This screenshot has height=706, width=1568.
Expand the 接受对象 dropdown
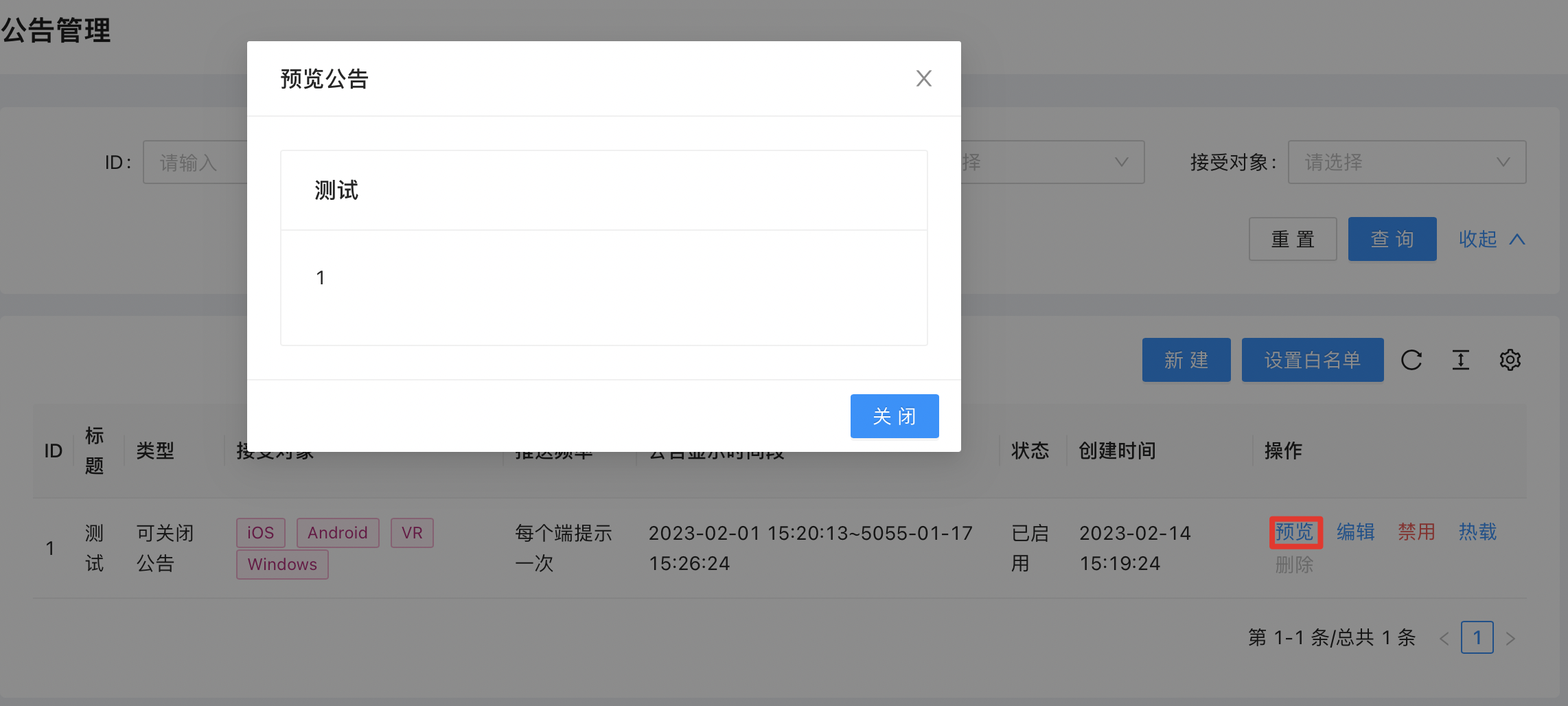pos(1406,162)
